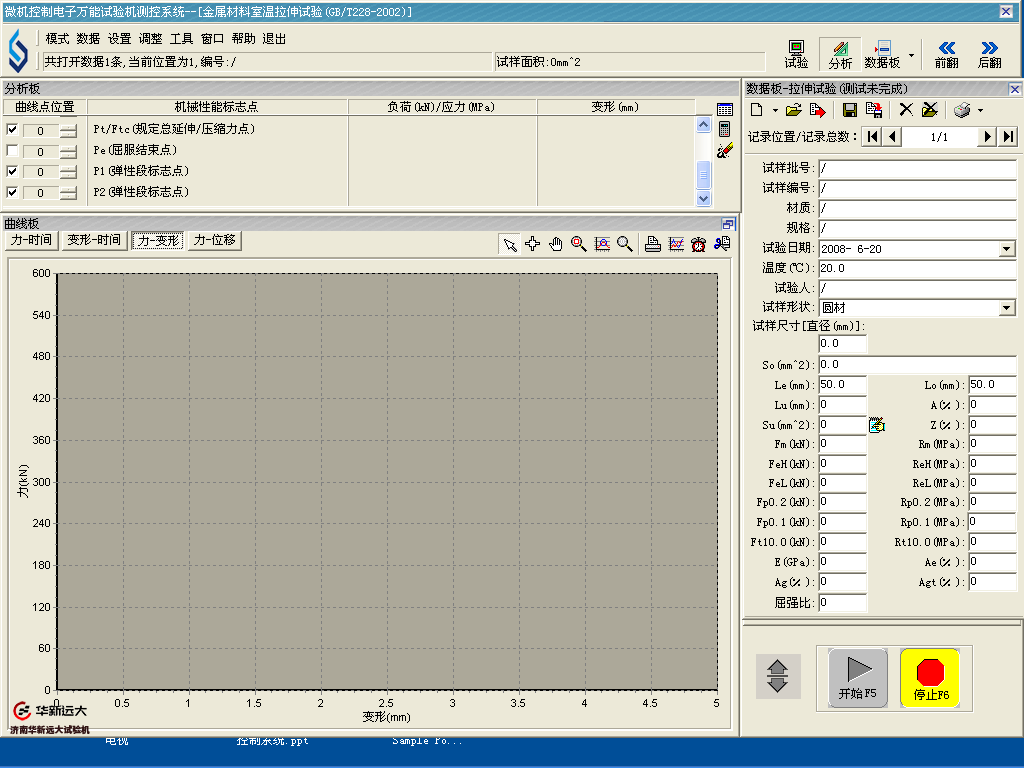Expand the 数据板 toolbar dropdown arrow

pyautogui.click(x=910, y=54)
